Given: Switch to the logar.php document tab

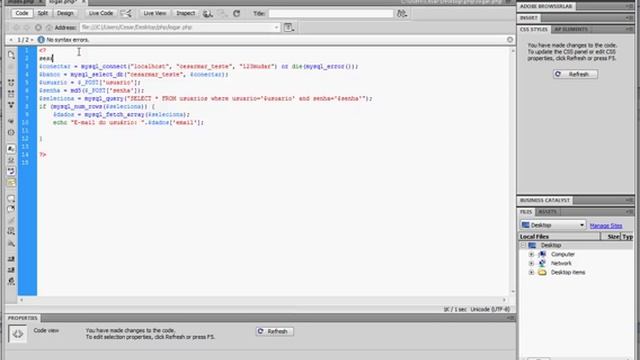Looking at the screenshot, I should [x=64, y=2].
